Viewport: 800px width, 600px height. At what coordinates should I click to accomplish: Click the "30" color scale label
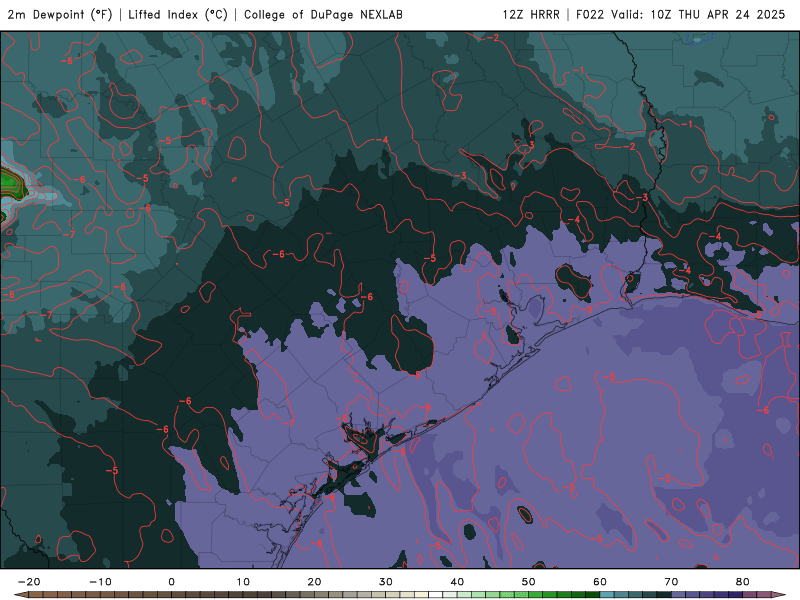(386, 582)
